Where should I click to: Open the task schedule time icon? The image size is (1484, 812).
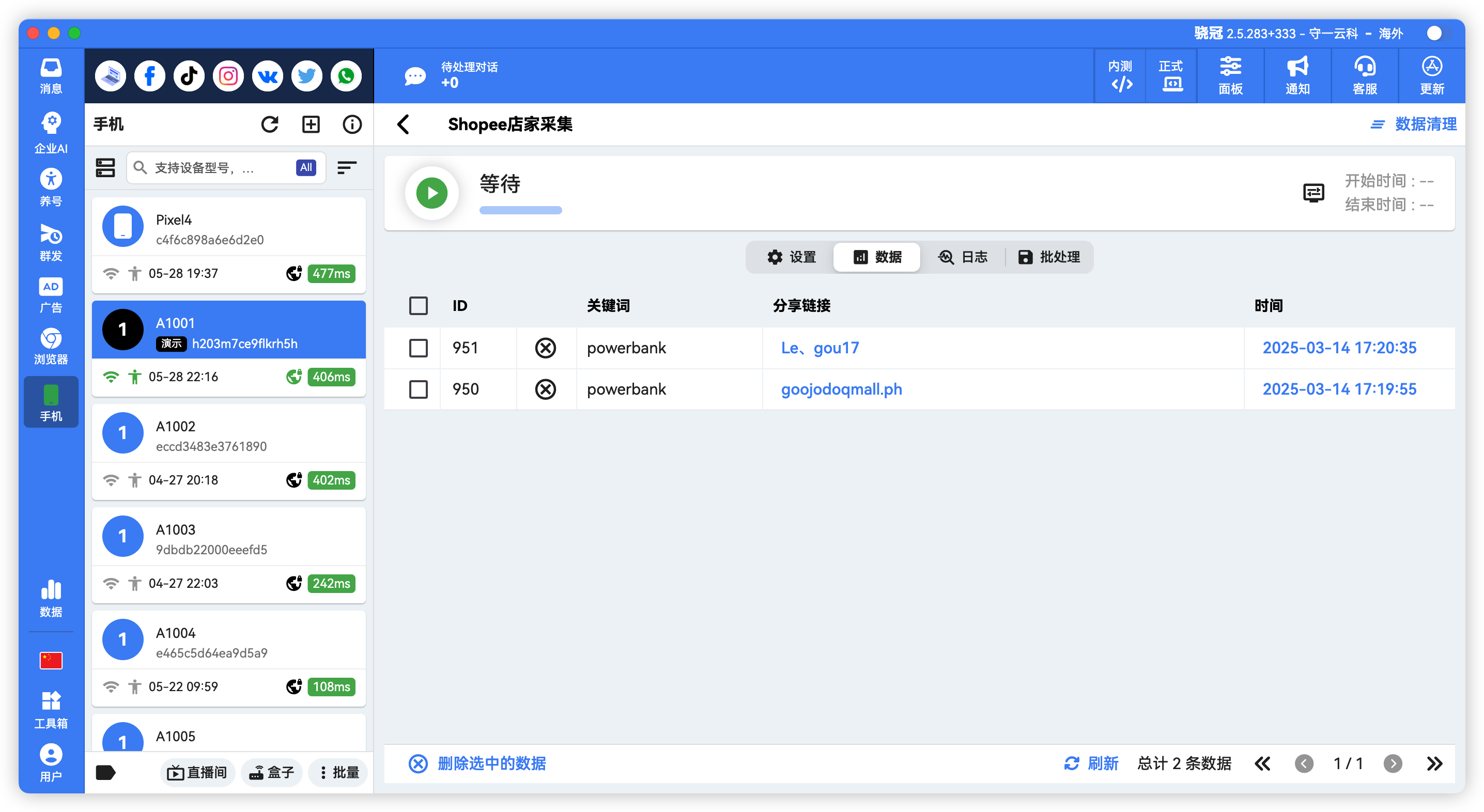tap(1313, 193)
